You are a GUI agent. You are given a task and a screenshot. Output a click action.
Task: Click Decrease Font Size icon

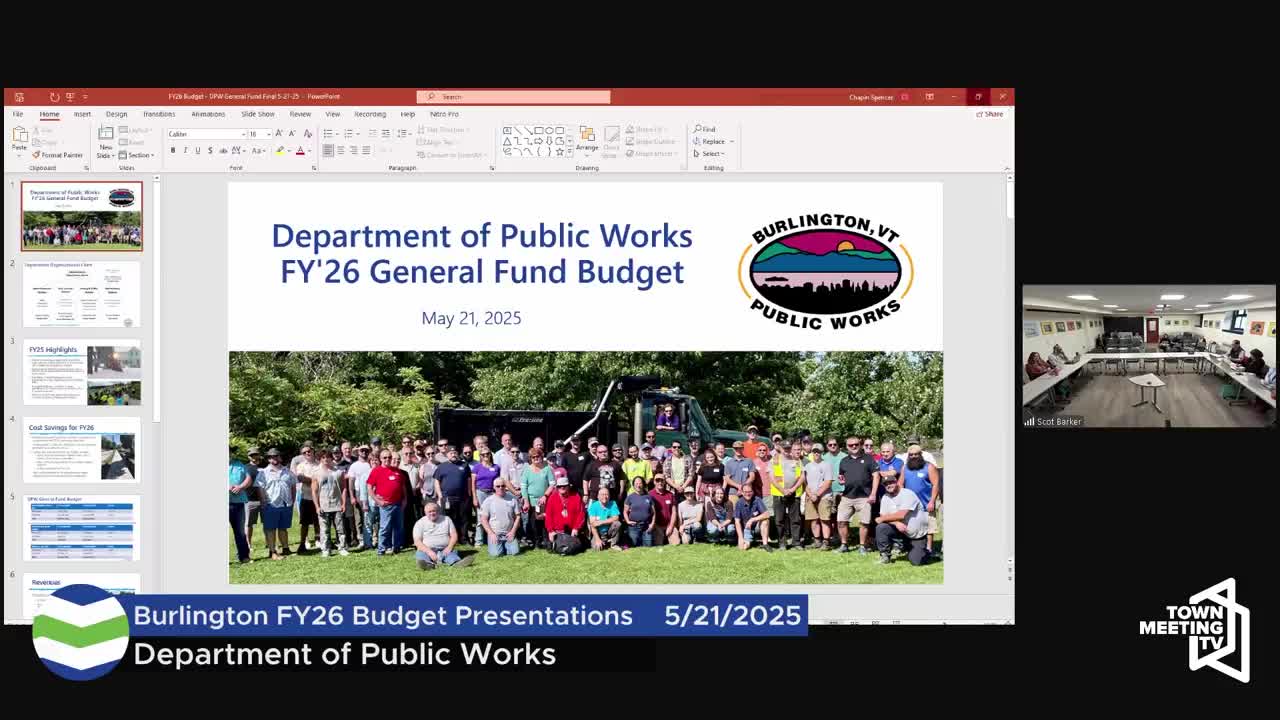click(x=291, y=134)
